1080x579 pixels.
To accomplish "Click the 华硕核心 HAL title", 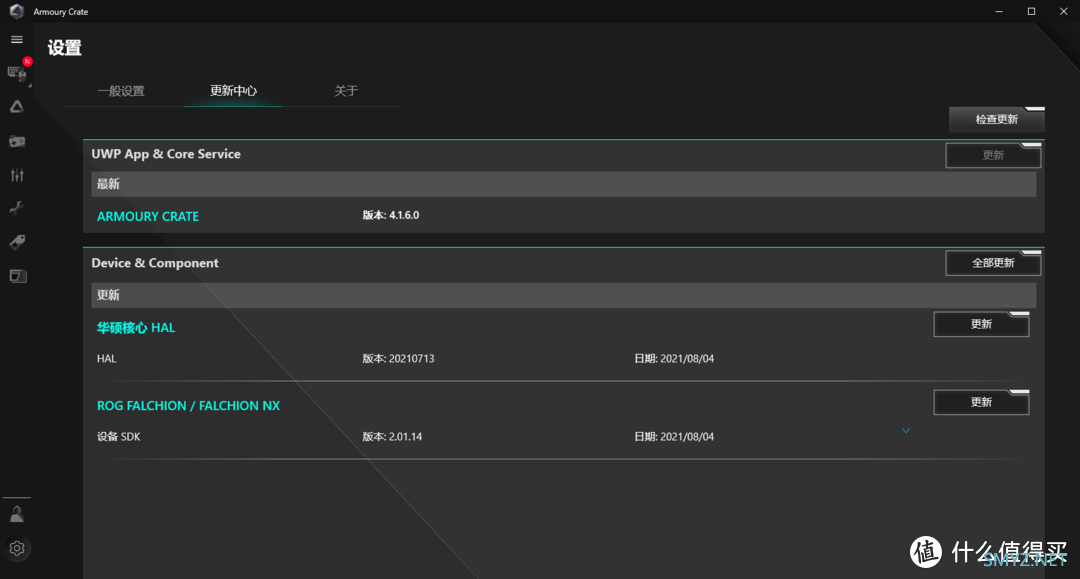I will [x=136, y=328].
